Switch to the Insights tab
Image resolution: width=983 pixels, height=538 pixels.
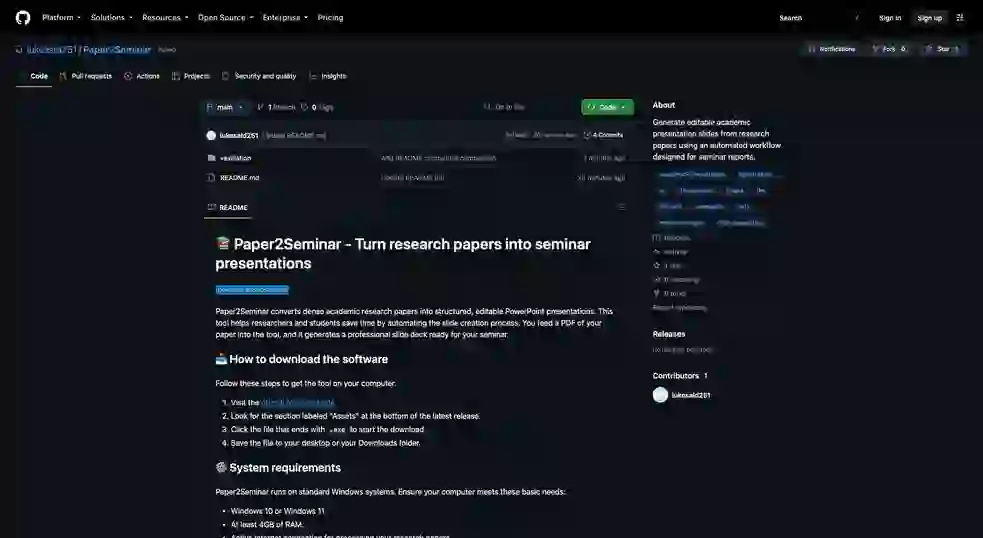(327, 76)
